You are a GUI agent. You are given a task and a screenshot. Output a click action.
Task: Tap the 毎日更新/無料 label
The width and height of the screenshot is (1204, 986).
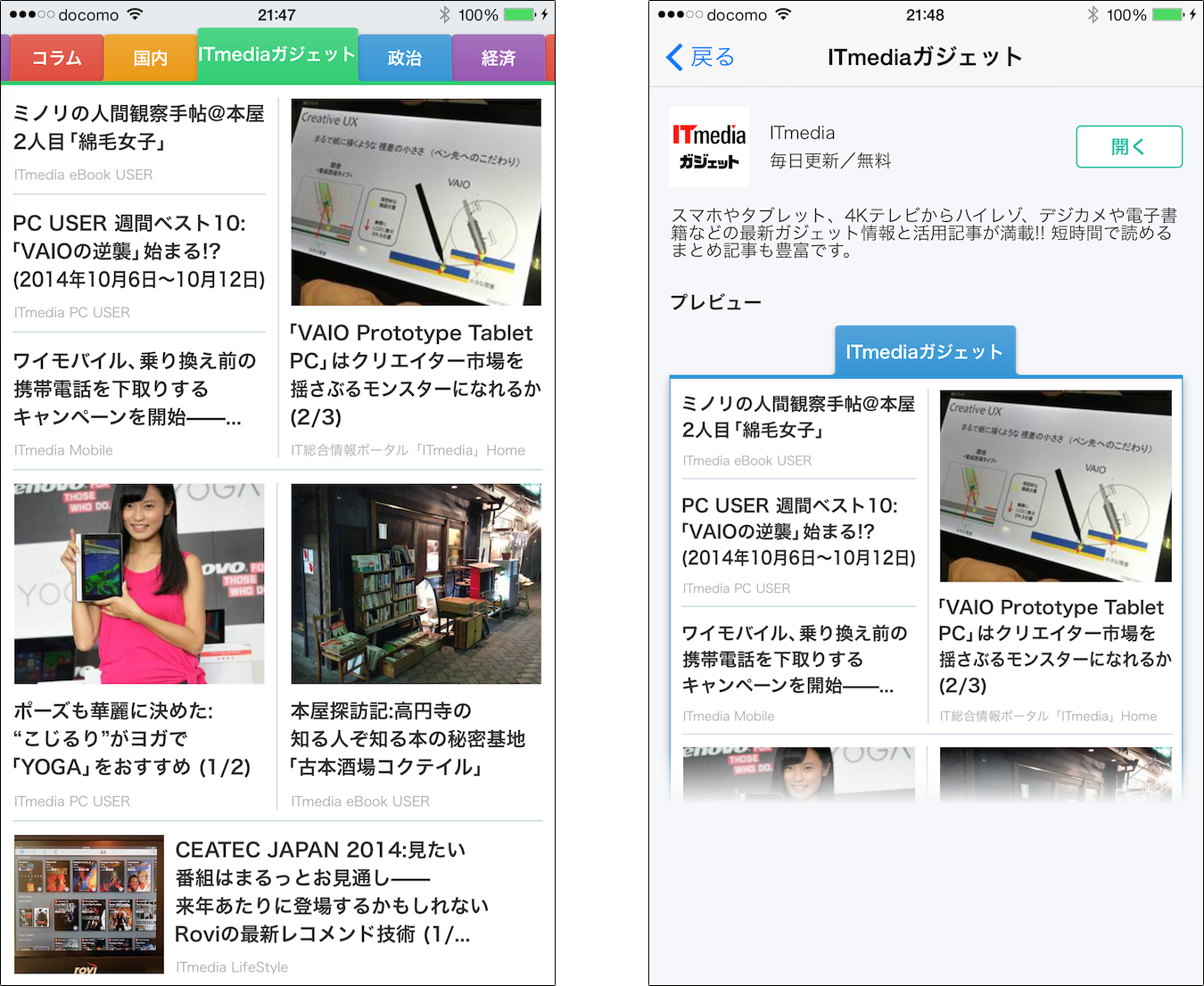(x=830, y=160)
